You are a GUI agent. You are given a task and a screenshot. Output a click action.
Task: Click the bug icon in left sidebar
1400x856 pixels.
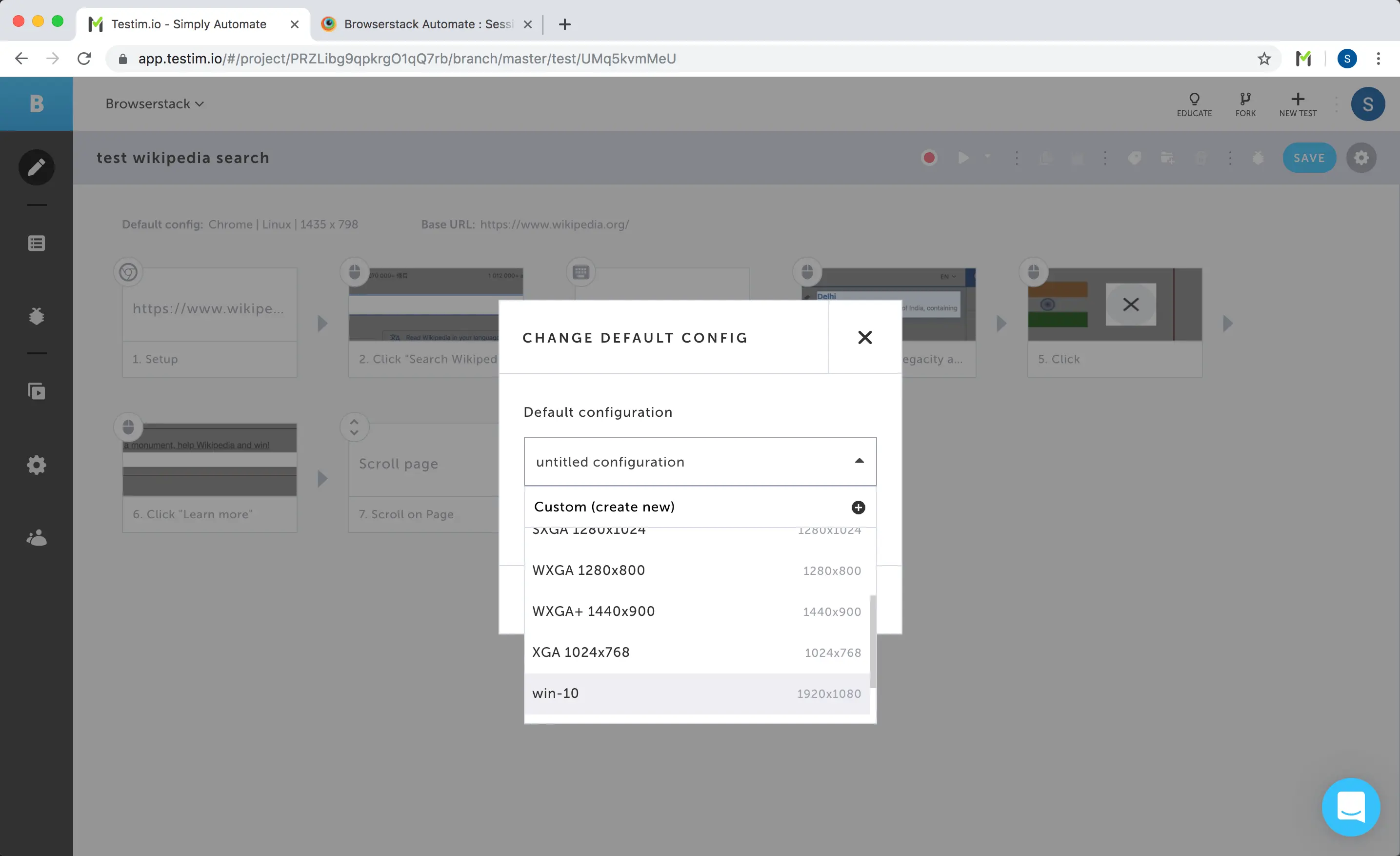pyautogui.click(x=37, y=316)
